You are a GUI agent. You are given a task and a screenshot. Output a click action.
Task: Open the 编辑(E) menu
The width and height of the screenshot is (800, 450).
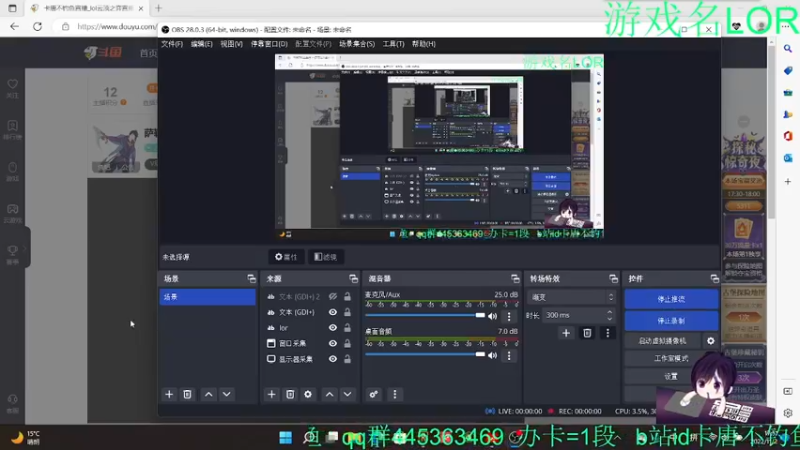coord(202,44)
